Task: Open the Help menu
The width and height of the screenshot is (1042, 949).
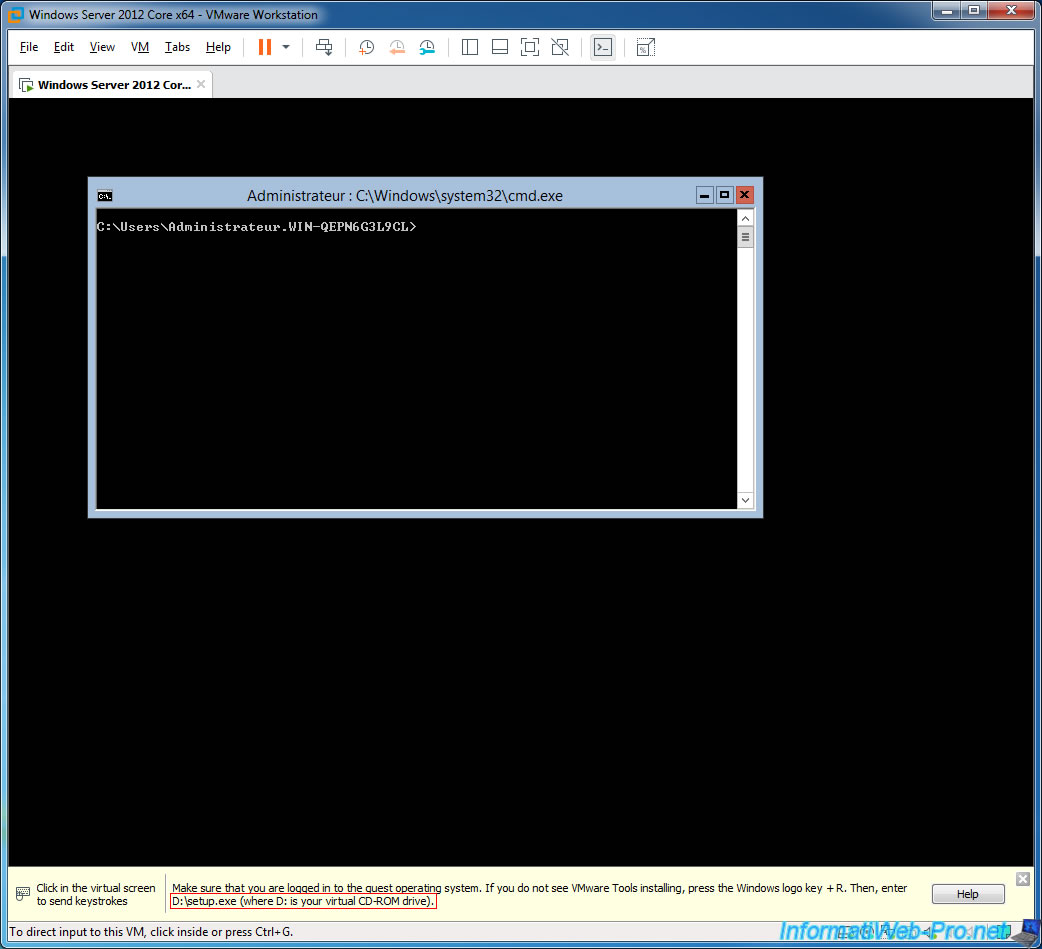Action: point(218,47)
